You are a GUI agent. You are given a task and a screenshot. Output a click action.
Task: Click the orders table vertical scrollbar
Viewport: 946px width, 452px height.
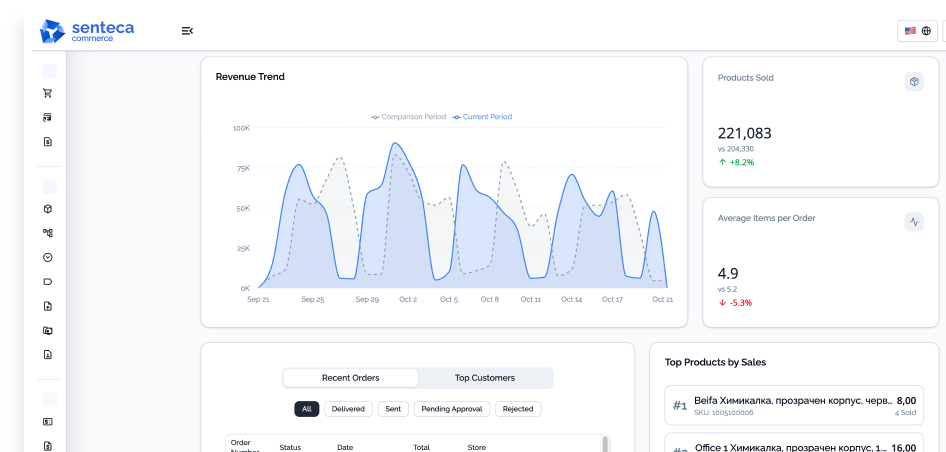(x=605, y=444)
